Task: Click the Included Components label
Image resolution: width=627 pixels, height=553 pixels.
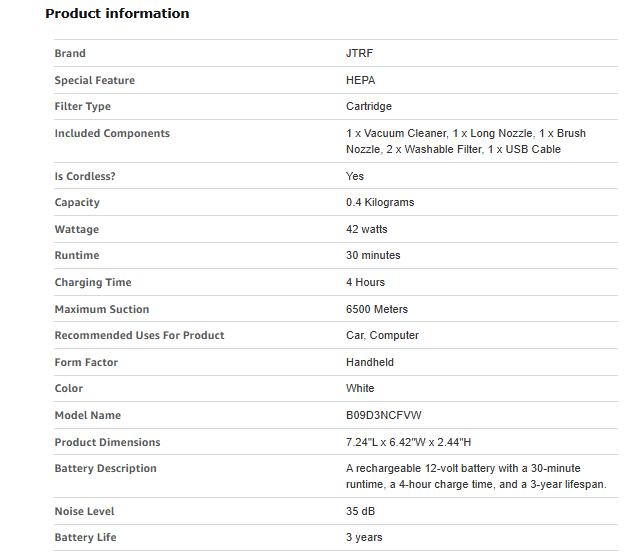Action: point(112,133)
